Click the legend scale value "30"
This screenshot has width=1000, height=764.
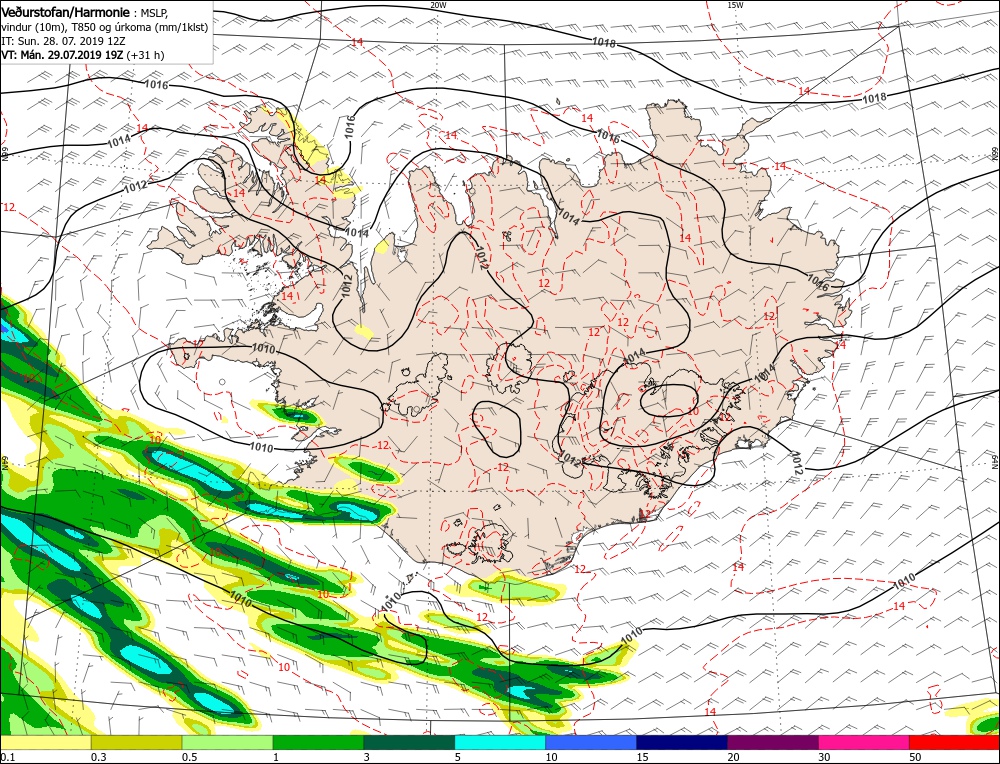[825, 757]
